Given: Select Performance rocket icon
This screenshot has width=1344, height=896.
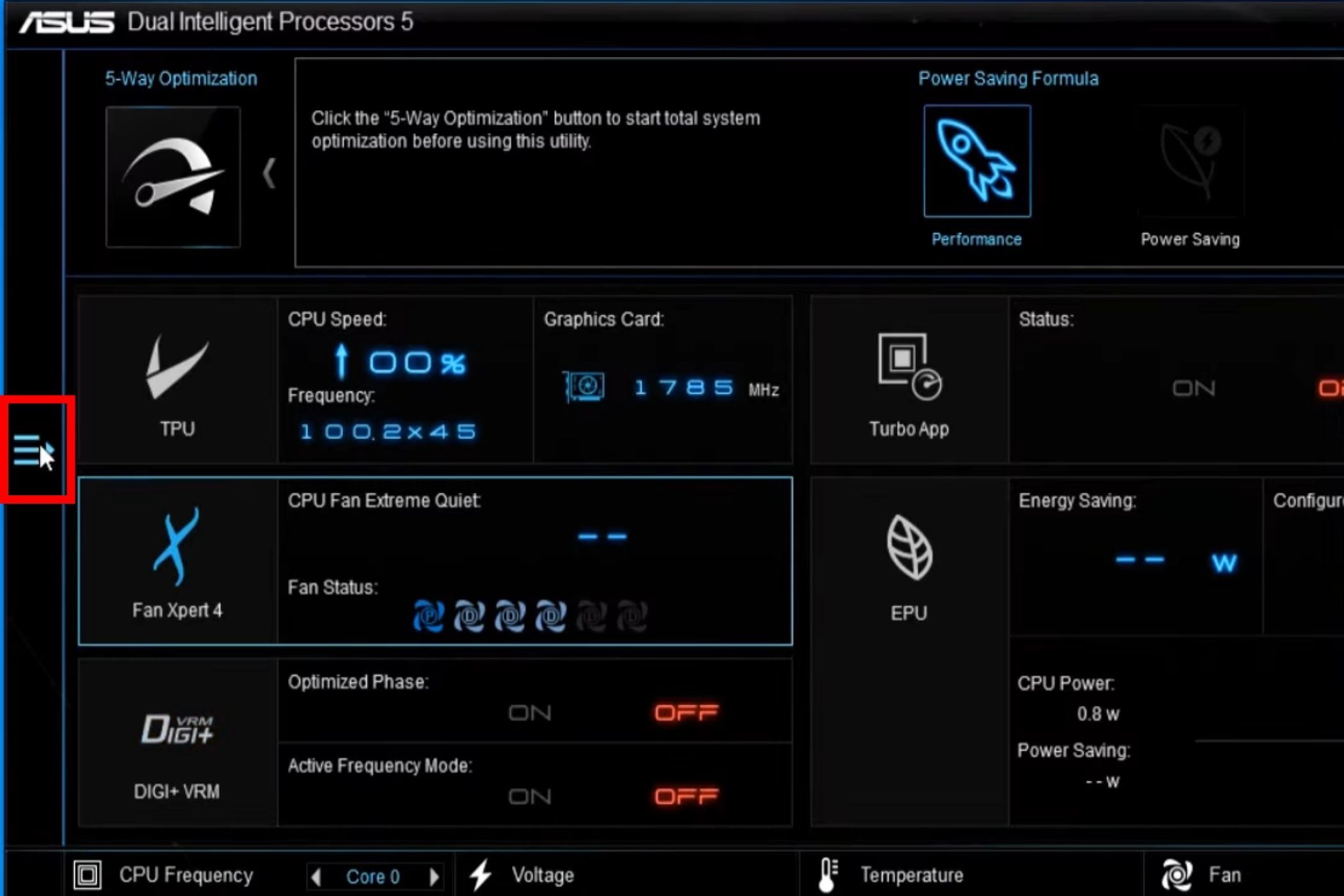Looking at the screenshot, I should [x=977, y=161].
